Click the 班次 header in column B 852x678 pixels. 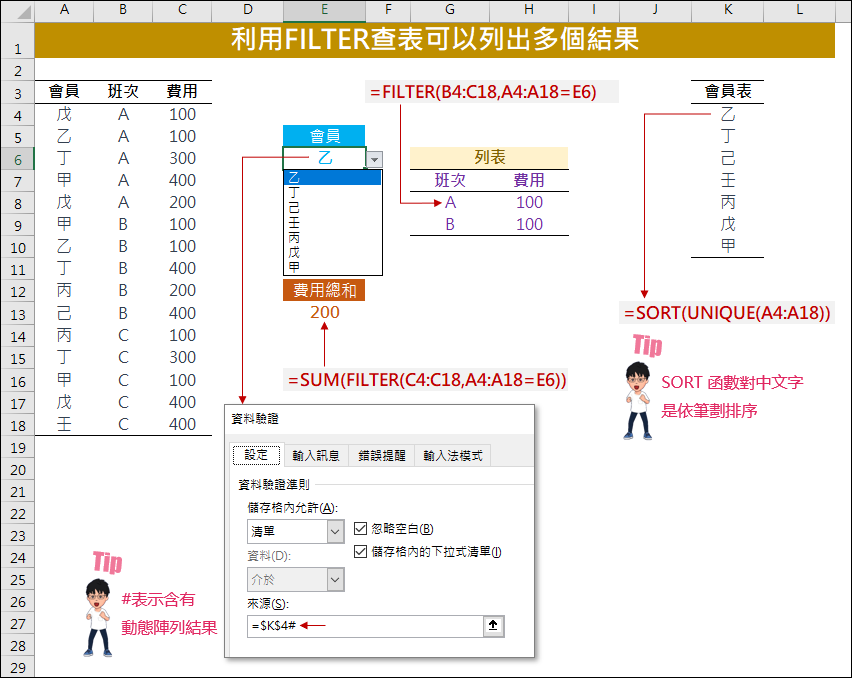[x=123, y=91]
